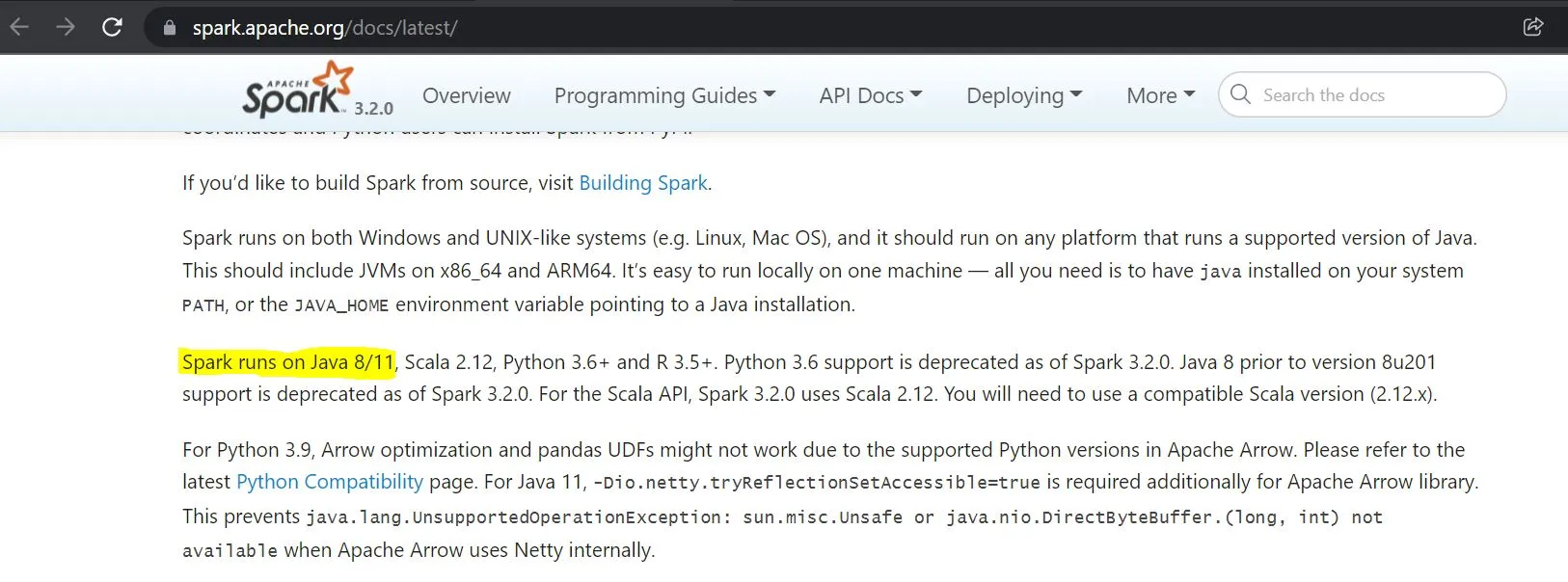Open the API Docs dropdown menu
Screen dimensions: 1568x582
tap(870, 95)
